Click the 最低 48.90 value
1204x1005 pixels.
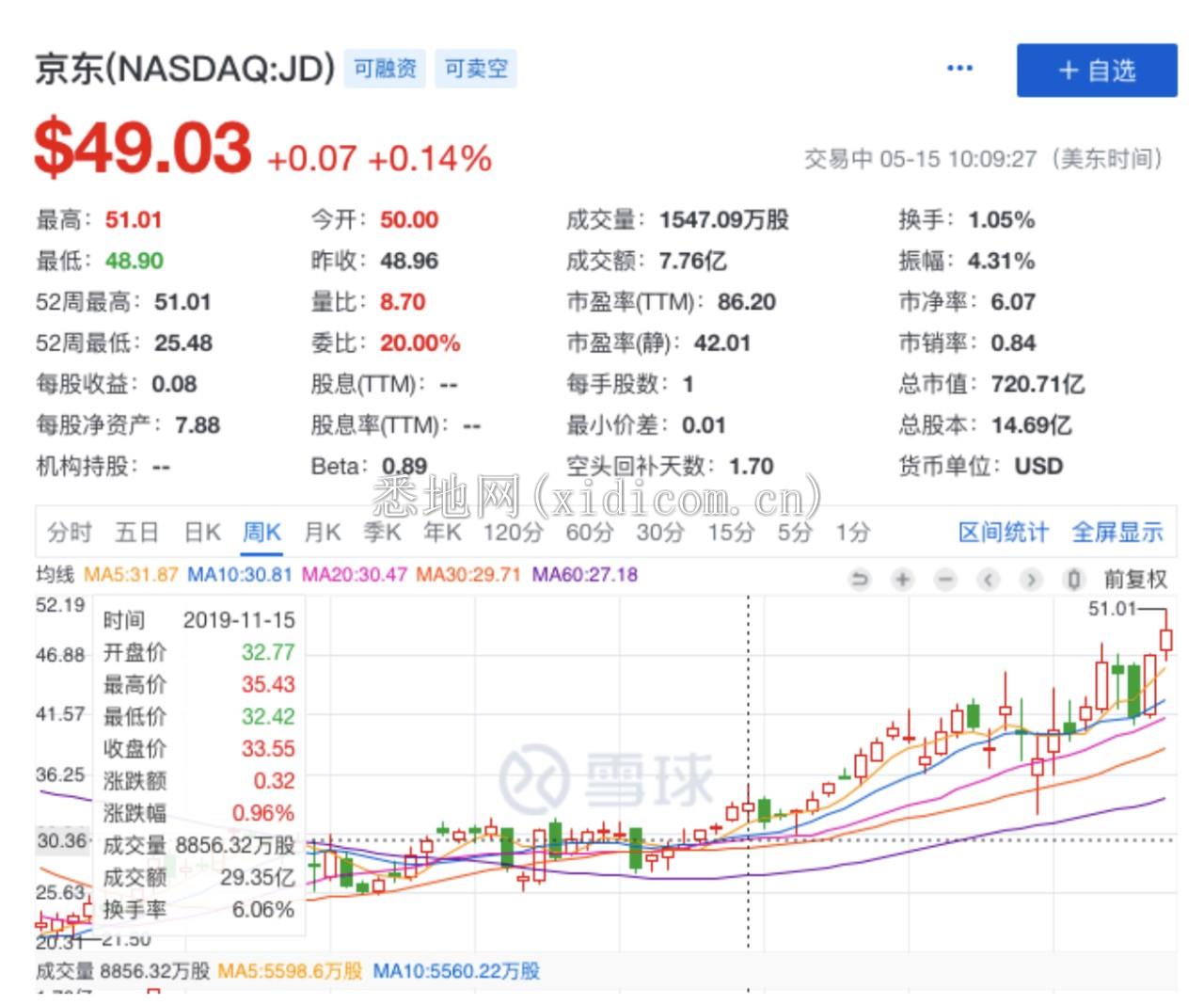(x=134, y=261)
